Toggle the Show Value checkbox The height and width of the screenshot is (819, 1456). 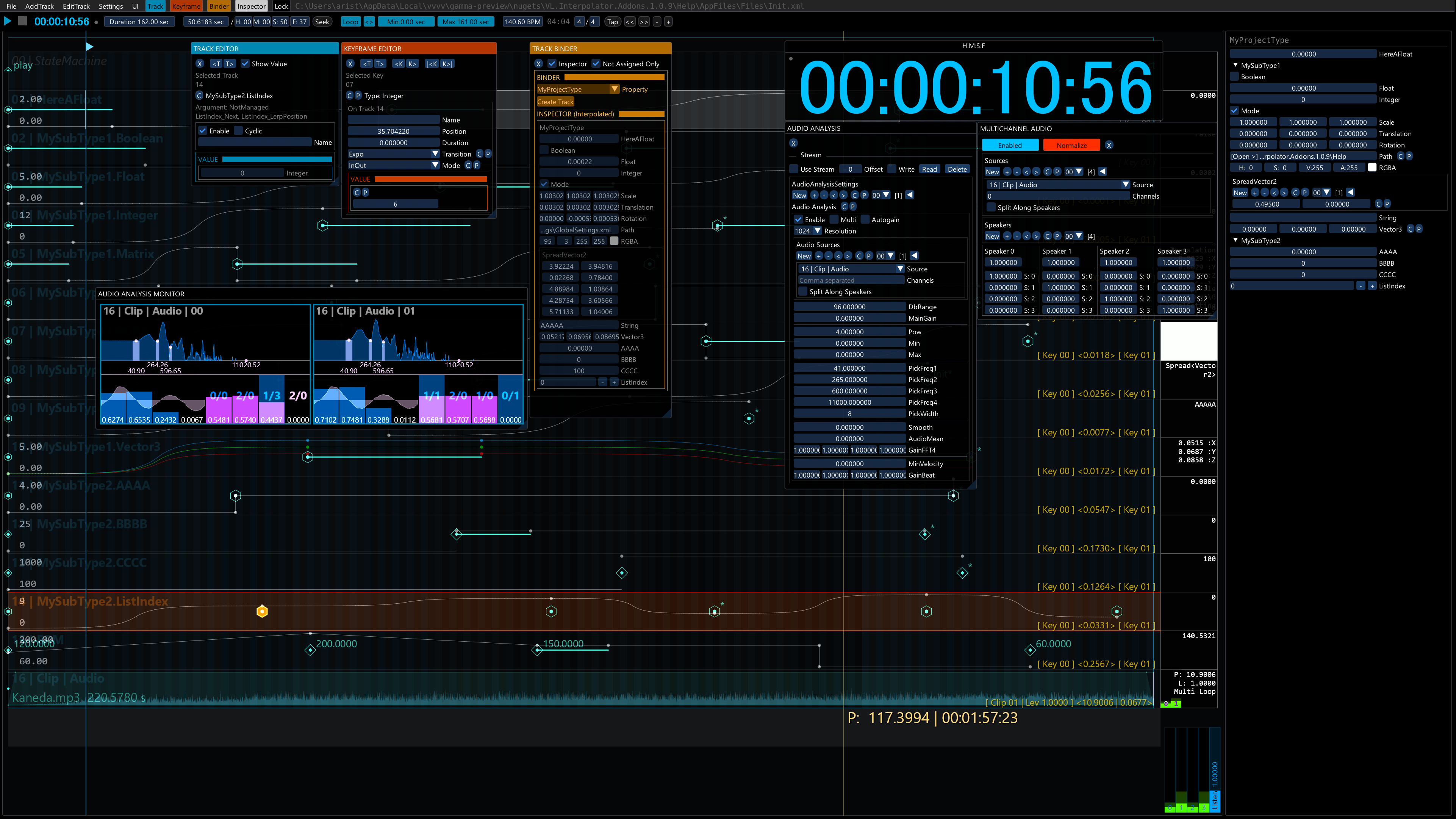(x=245, y=64)
